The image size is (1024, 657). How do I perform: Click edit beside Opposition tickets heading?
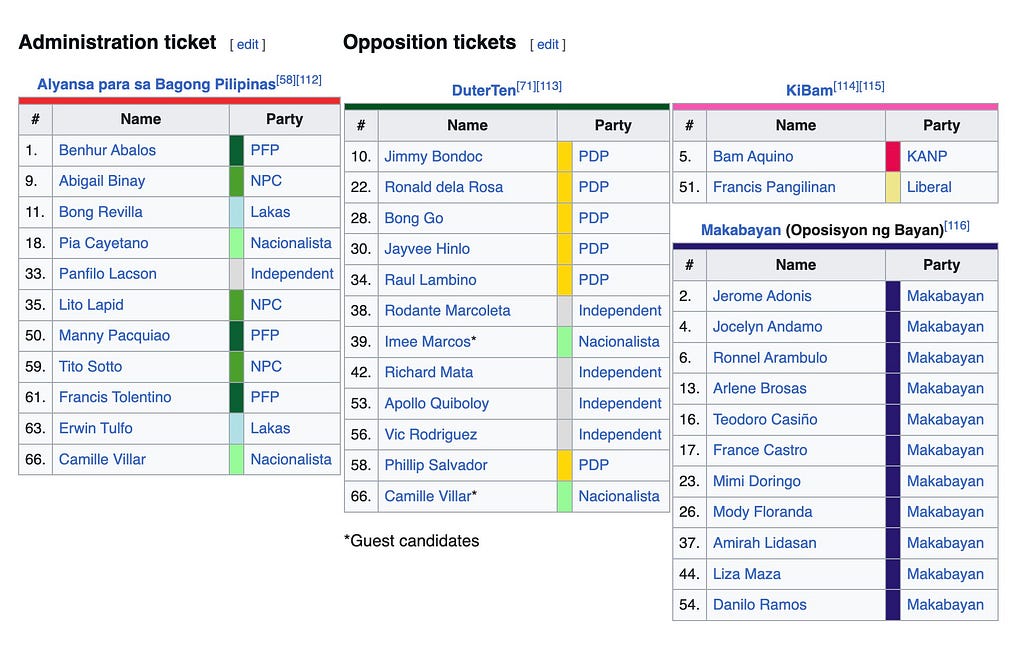click(x=548, y=44)
